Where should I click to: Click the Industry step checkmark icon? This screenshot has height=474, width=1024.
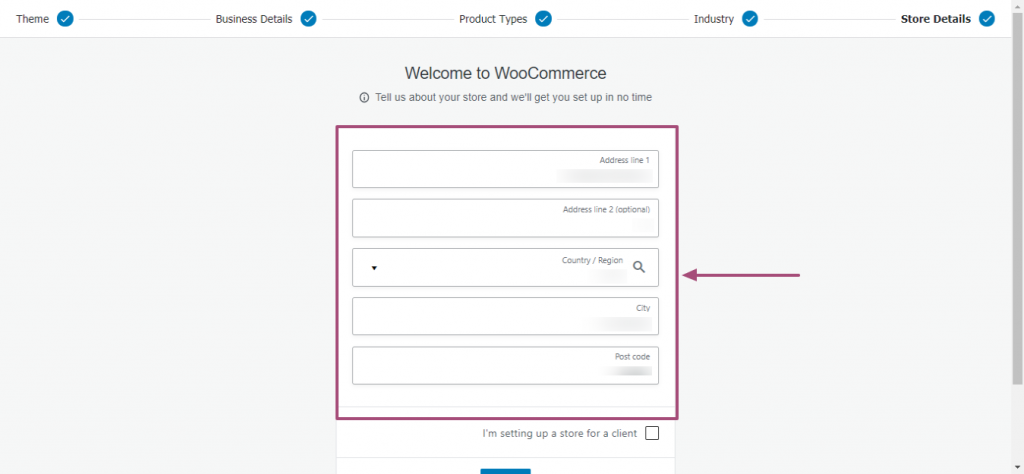pyautogui.click(x=750, y=19)
